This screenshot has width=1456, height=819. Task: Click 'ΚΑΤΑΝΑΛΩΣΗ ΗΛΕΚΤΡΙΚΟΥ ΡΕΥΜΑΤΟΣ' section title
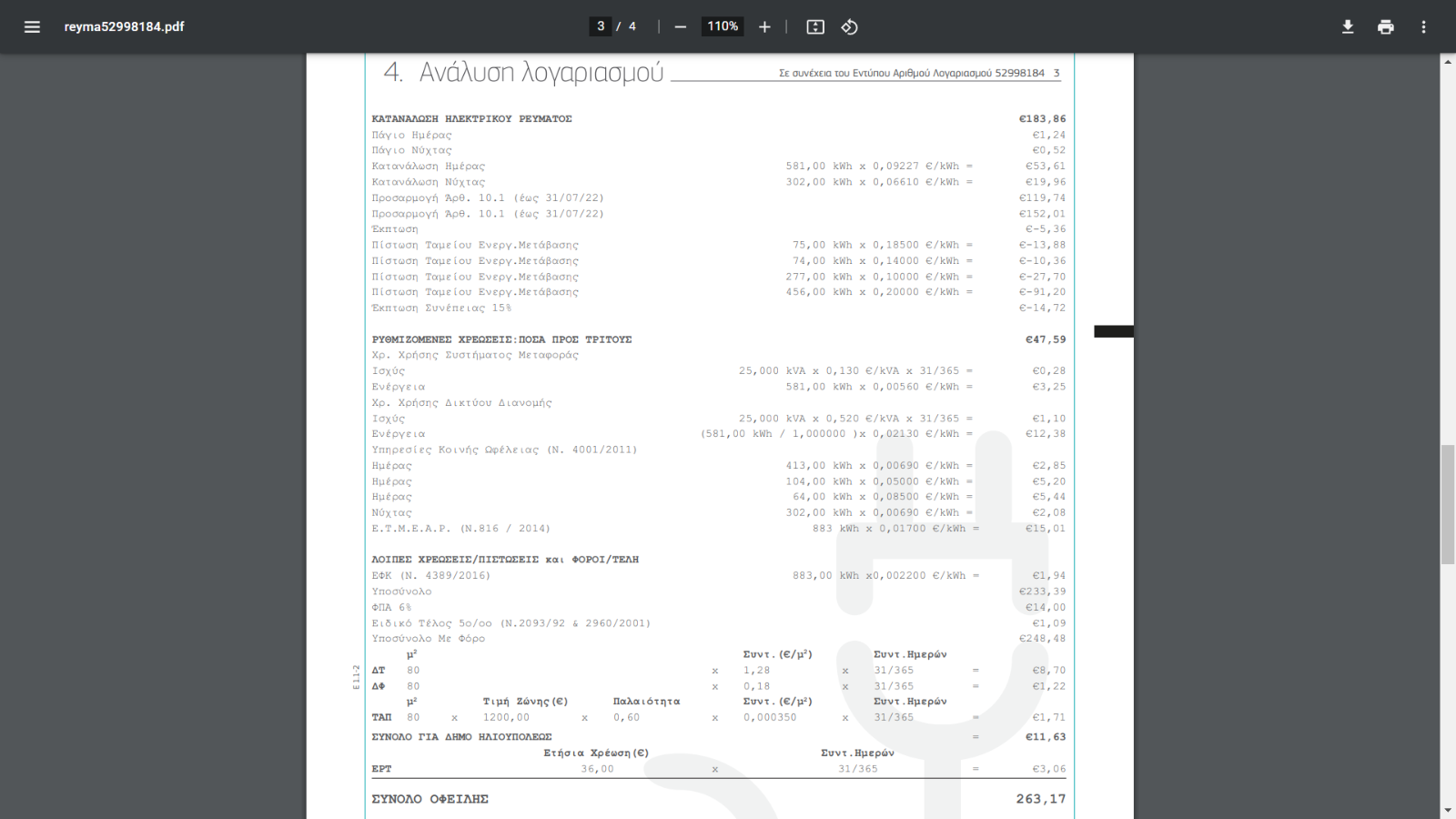pyautogui.click(x=471, y=119)
